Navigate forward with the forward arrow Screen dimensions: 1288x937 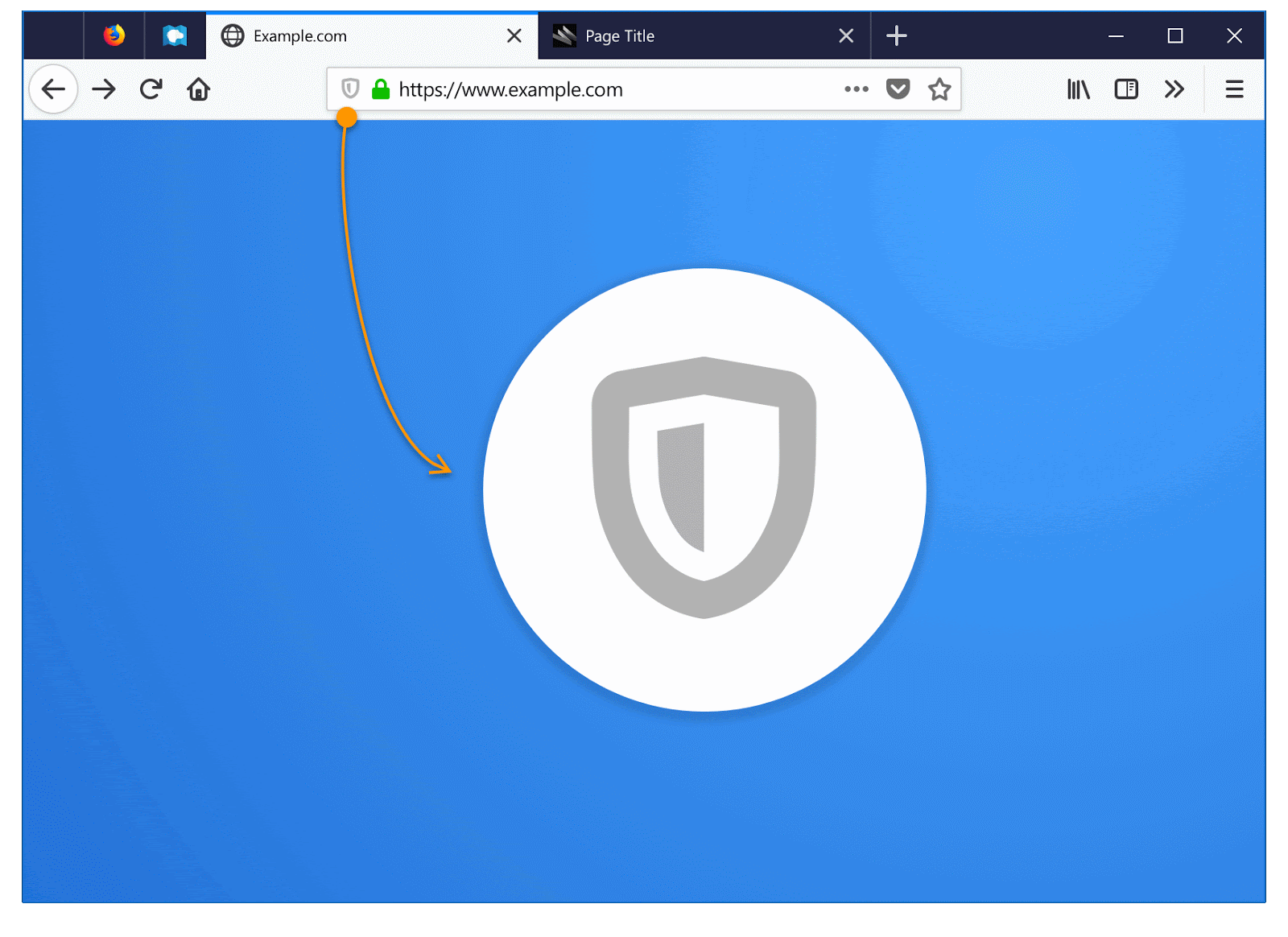pyautogui.click(x=104, y=89)
